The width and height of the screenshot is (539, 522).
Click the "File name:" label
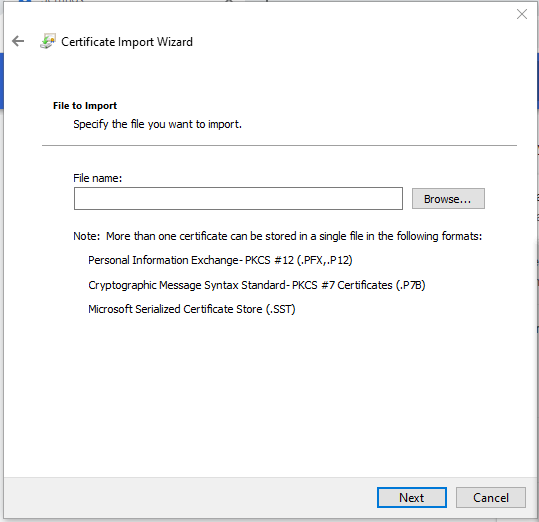(98, 178)
